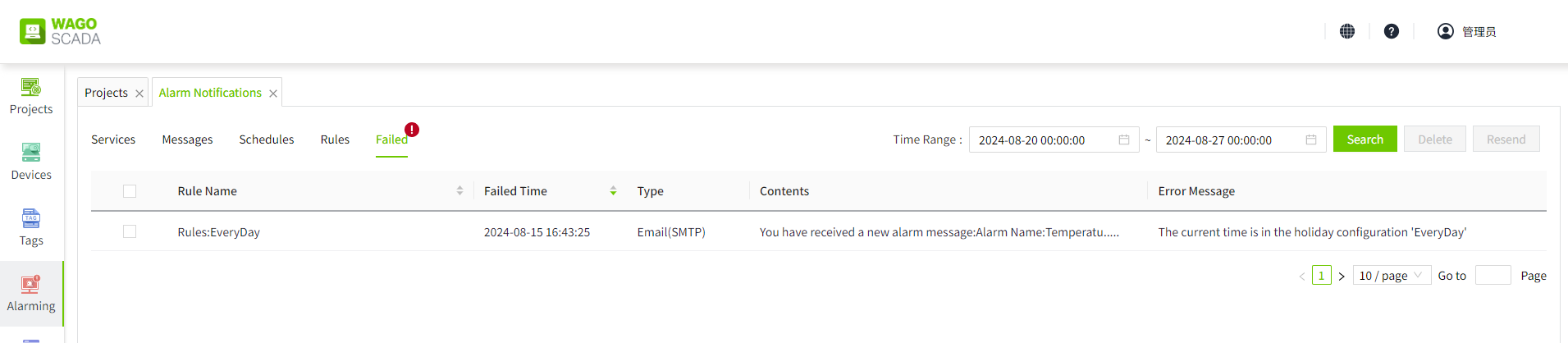Check the Rules:EveryDay row checkbox

coord(130,232)
